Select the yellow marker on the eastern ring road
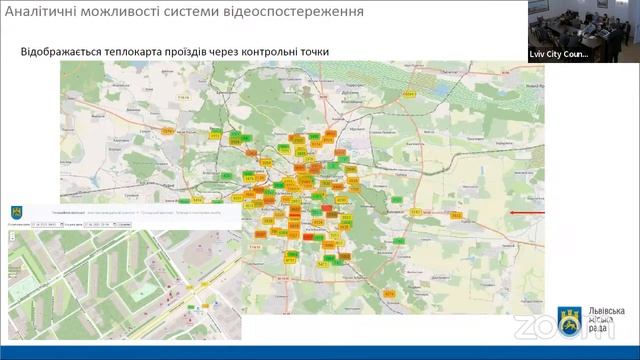The height and width of the screenshot is (360, 640). (416, 212)
